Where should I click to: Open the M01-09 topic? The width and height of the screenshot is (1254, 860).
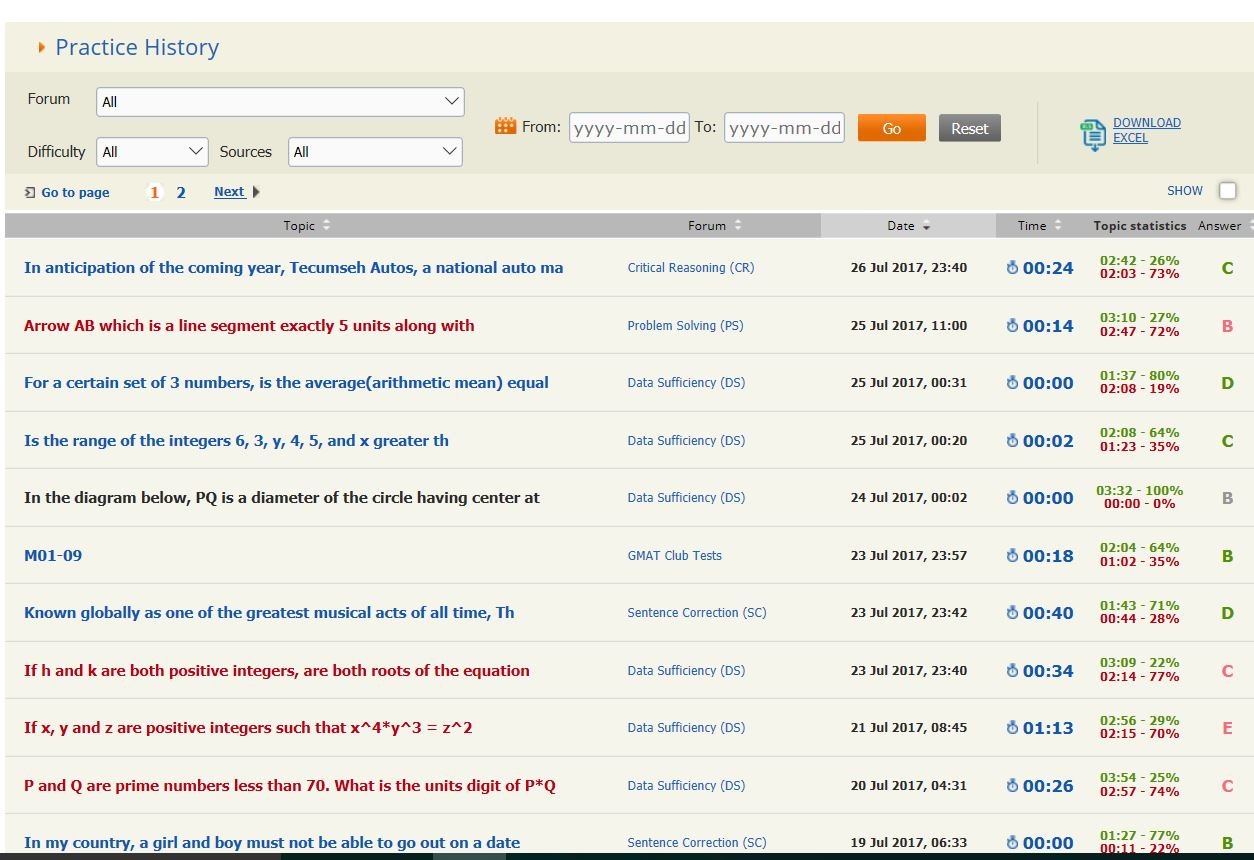pos(53,556)
